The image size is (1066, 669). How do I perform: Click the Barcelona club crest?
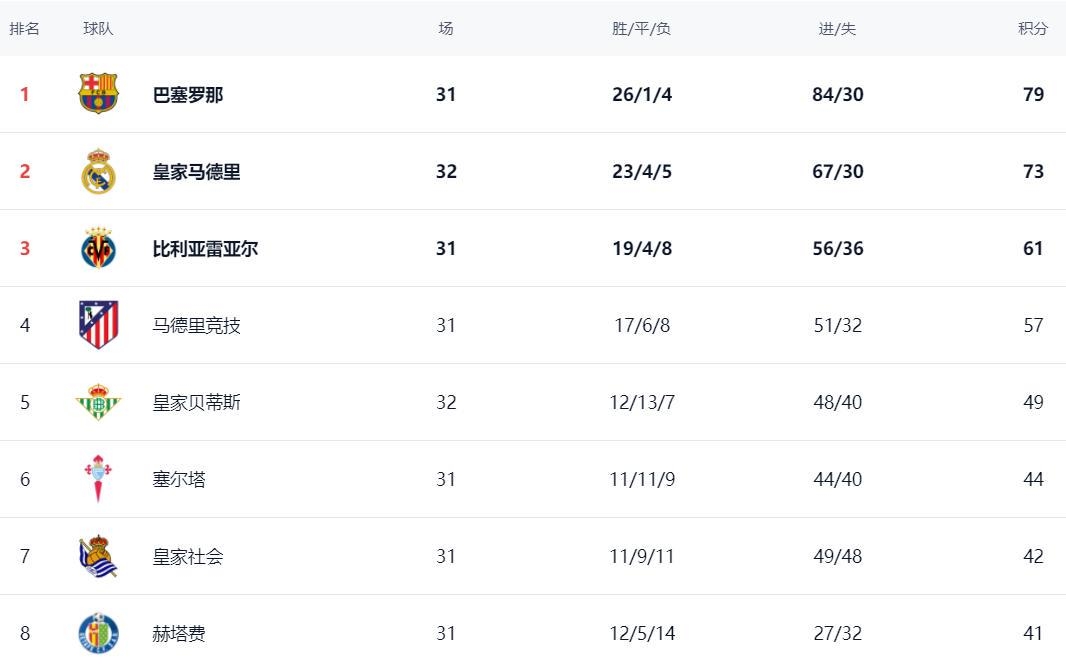[x=98, y=94]
